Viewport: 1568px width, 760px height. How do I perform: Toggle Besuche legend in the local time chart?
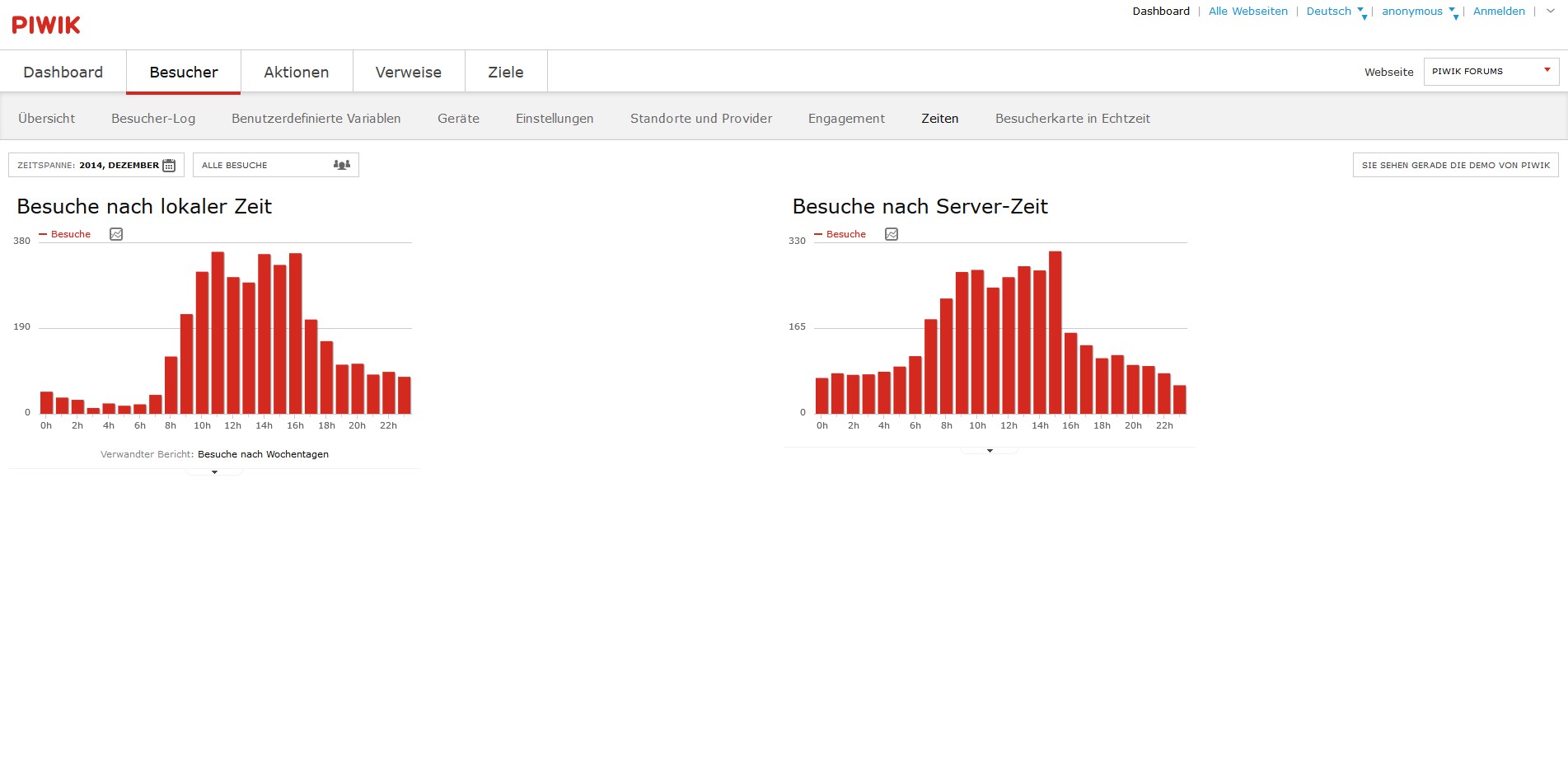[x=65, y=234]
